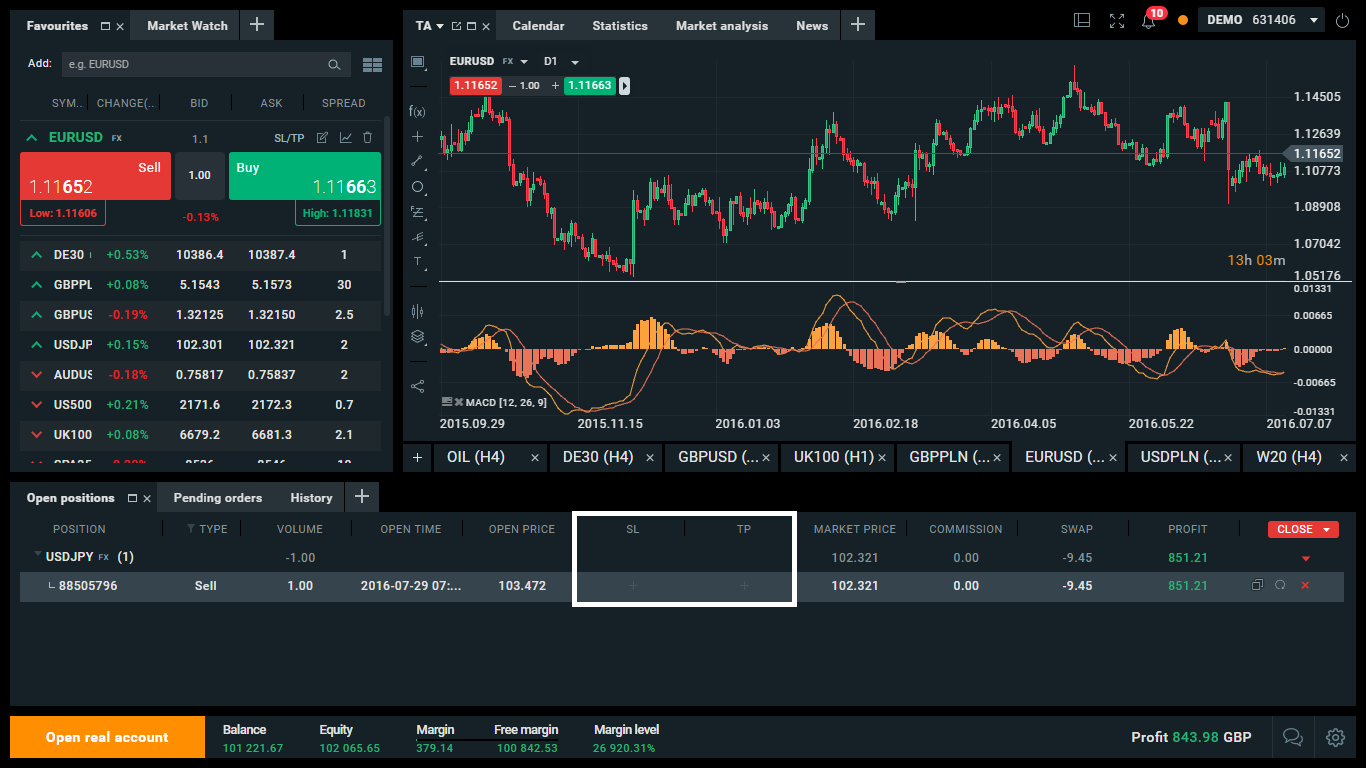This screenshot has height=768, width=1366.
Task: Click the share chart icon
Action: pos(418,386)
